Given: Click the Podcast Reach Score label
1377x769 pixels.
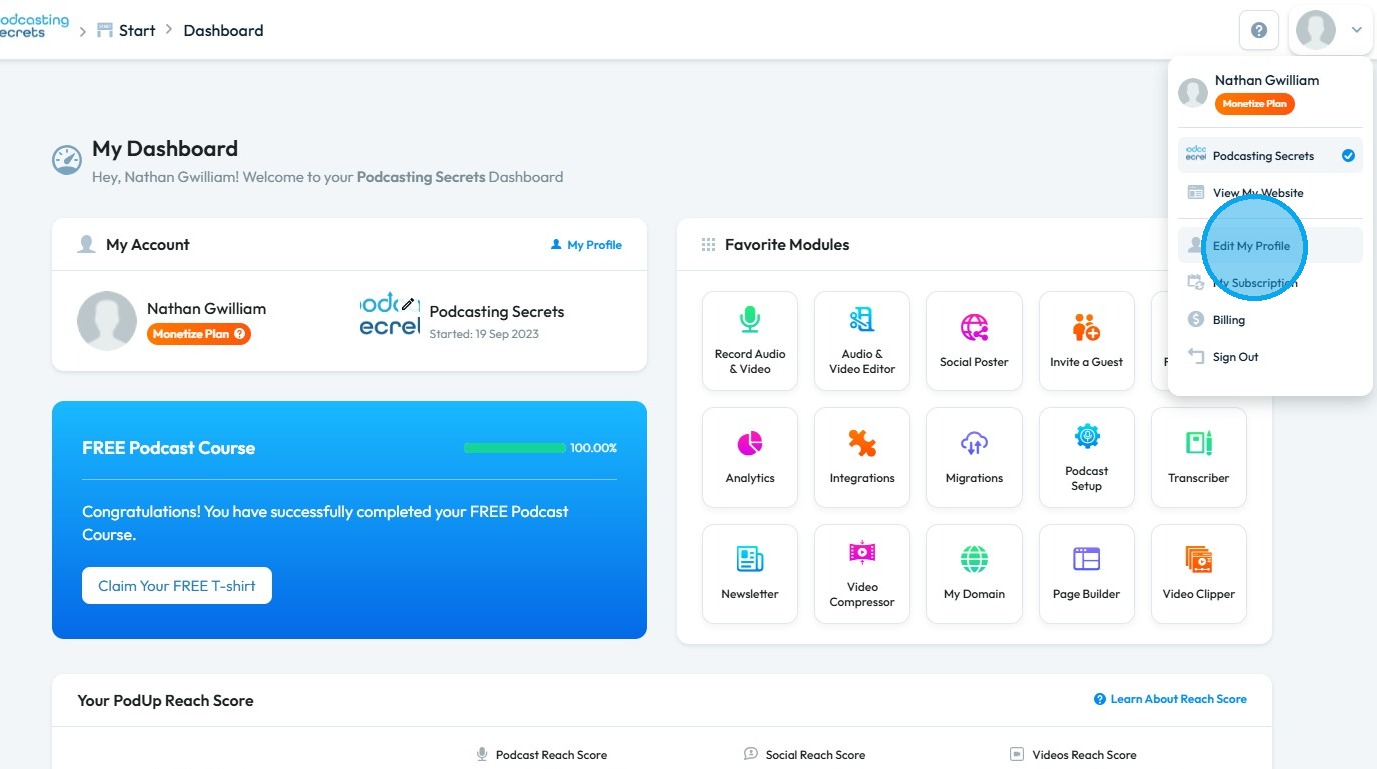Looking at the screenshot, I should [551, 755].
